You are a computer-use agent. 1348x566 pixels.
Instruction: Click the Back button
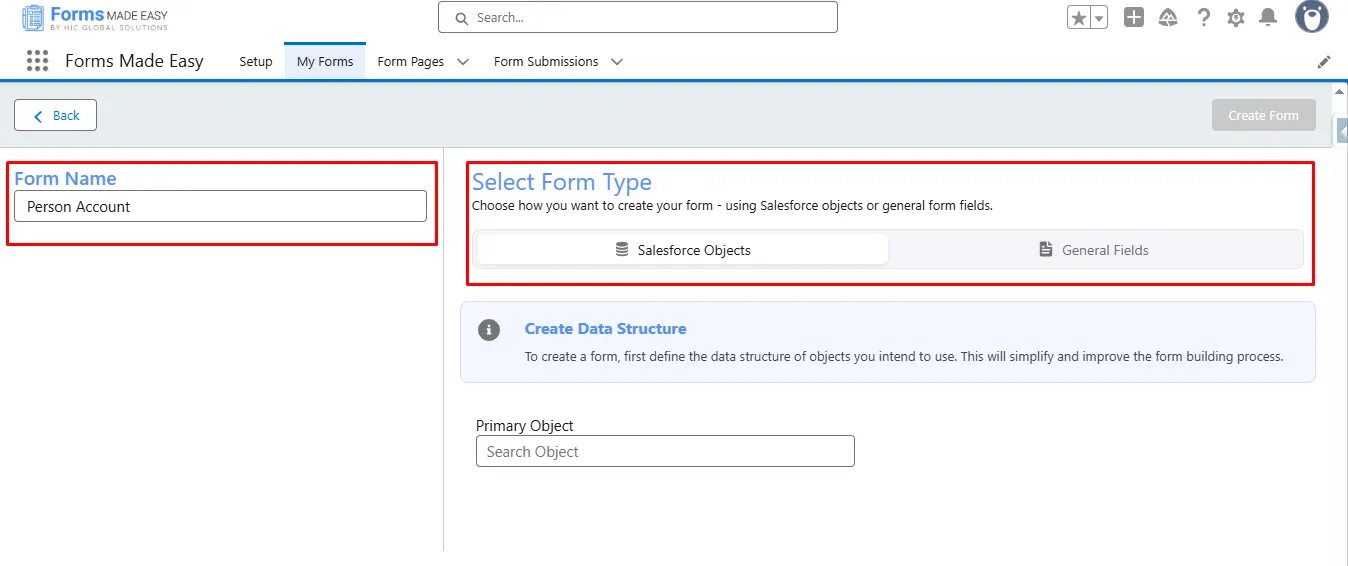pos(55,116)
